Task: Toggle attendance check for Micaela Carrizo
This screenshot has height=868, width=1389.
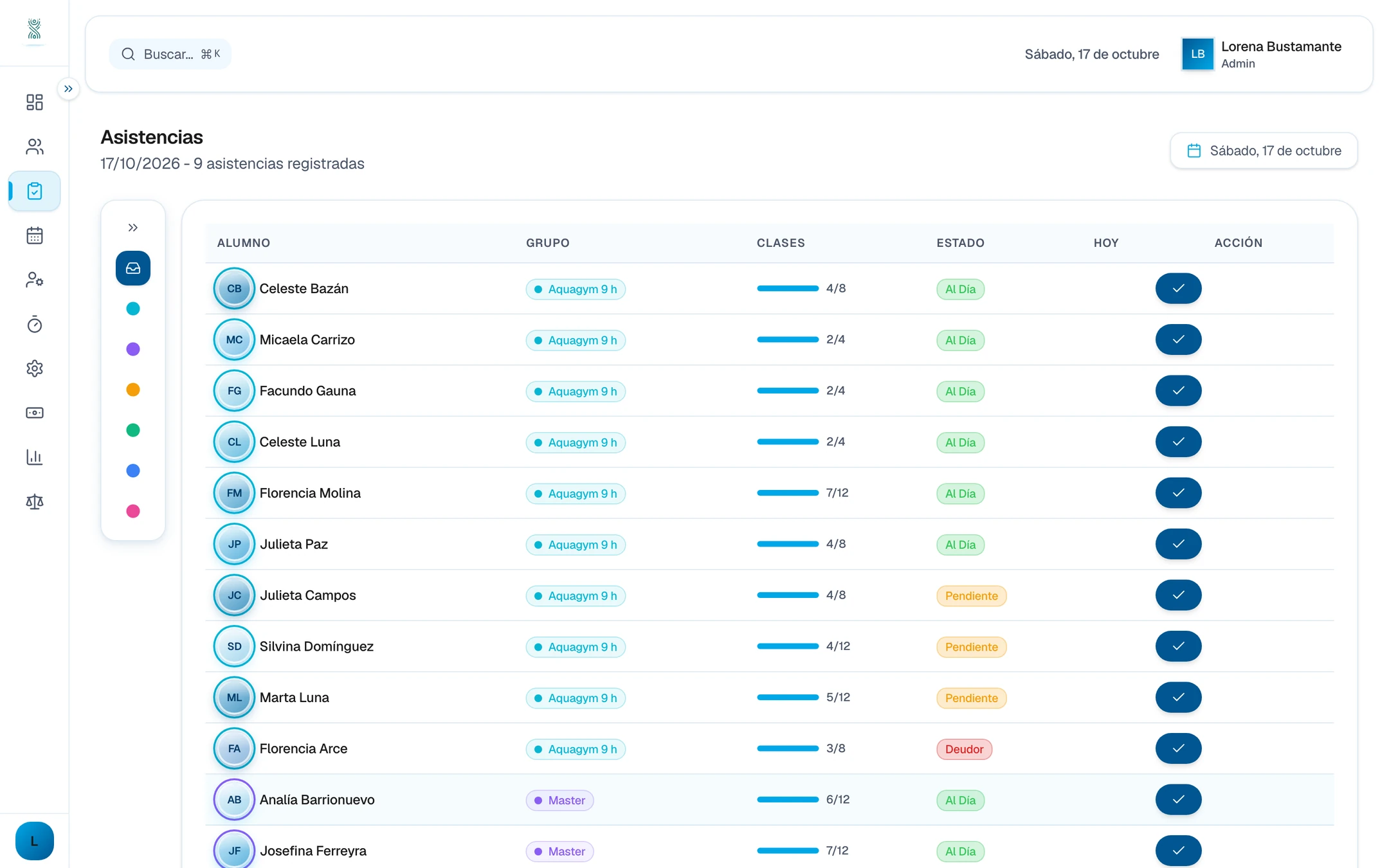Action: tap(1178, 339)
